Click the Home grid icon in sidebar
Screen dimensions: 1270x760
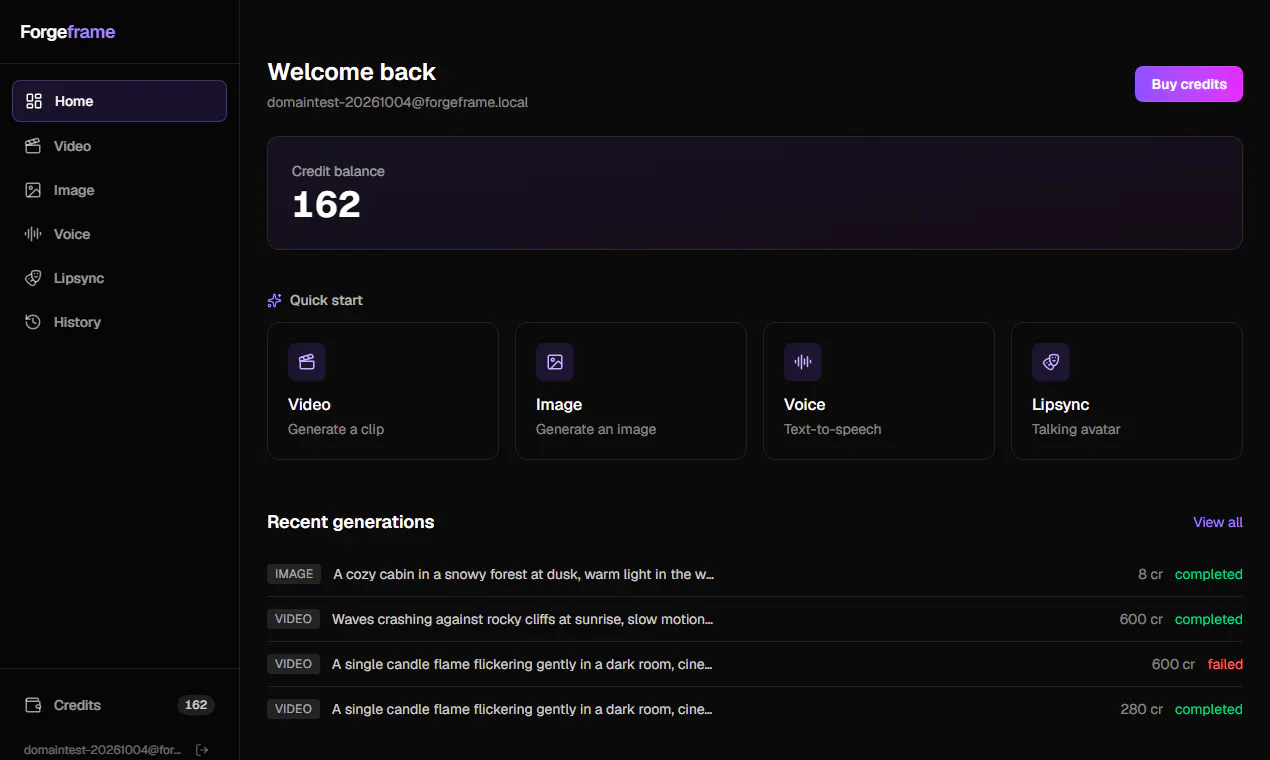[x=34, y=101]
